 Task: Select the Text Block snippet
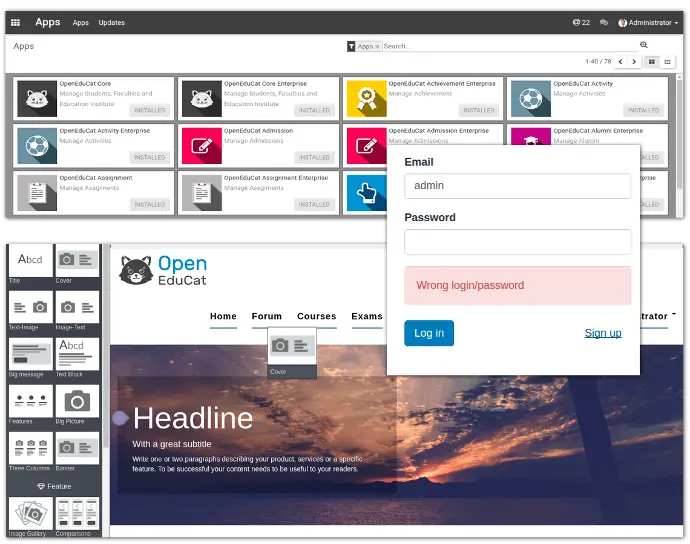77,358
